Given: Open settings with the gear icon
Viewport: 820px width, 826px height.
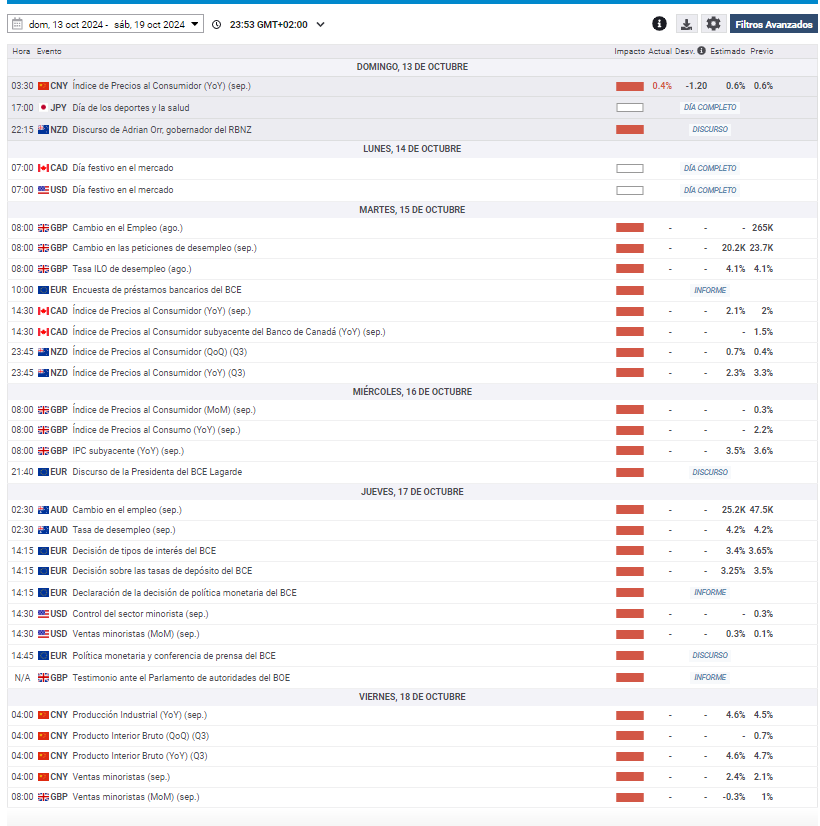Looking at the screenshot, I should pyautogui.click(x=713, y=24).
